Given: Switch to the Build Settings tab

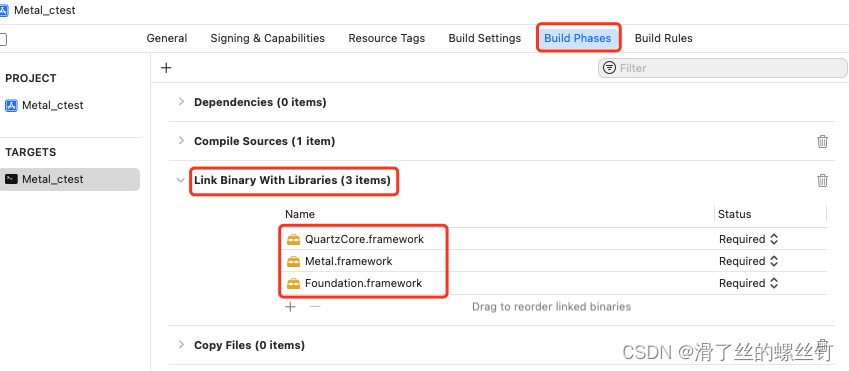Looking at the screenshot, I should 485,38.
